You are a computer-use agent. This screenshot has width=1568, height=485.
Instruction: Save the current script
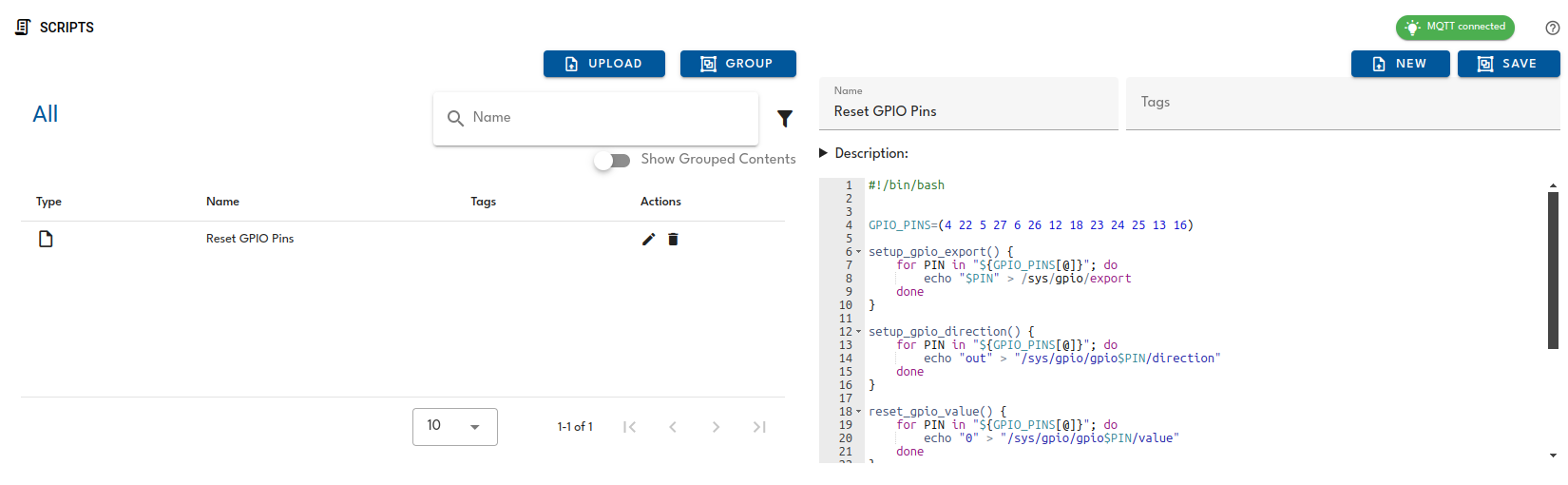point(1508,64)
